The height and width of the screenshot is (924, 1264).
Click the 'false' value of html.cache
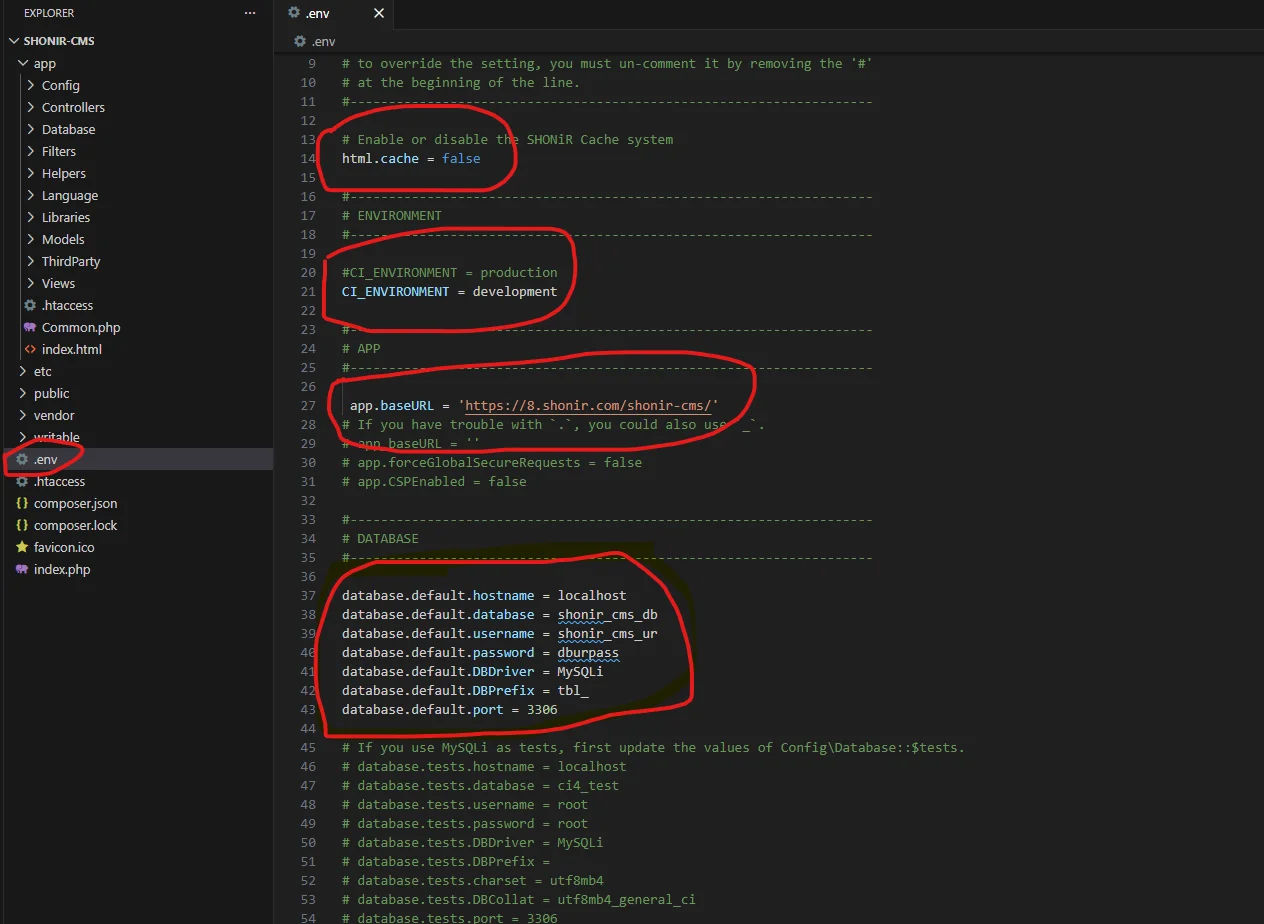[x=461, y=158]
